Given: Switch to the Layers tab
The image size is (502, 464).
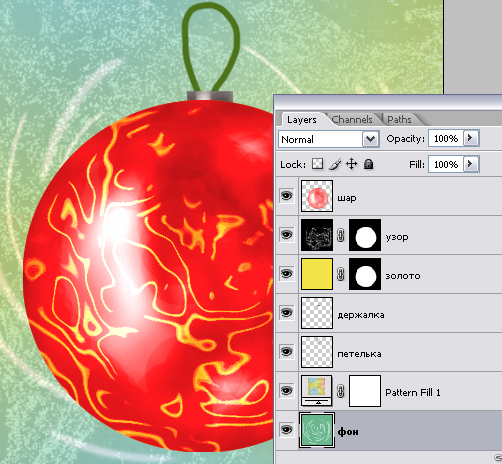Looking at the screenshot, I should pos(302,119).
